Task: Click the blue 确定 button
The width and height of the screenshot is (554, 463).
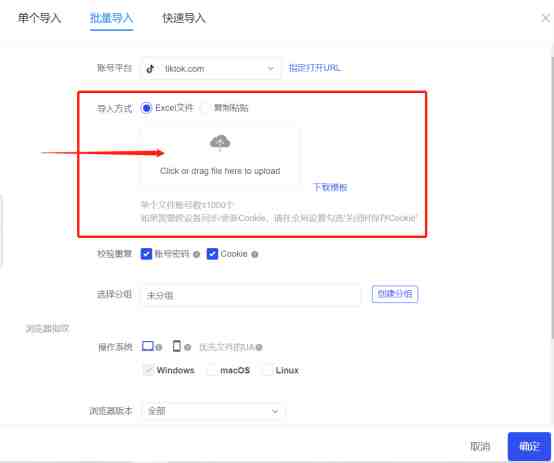Action: [x=529, y=446]
